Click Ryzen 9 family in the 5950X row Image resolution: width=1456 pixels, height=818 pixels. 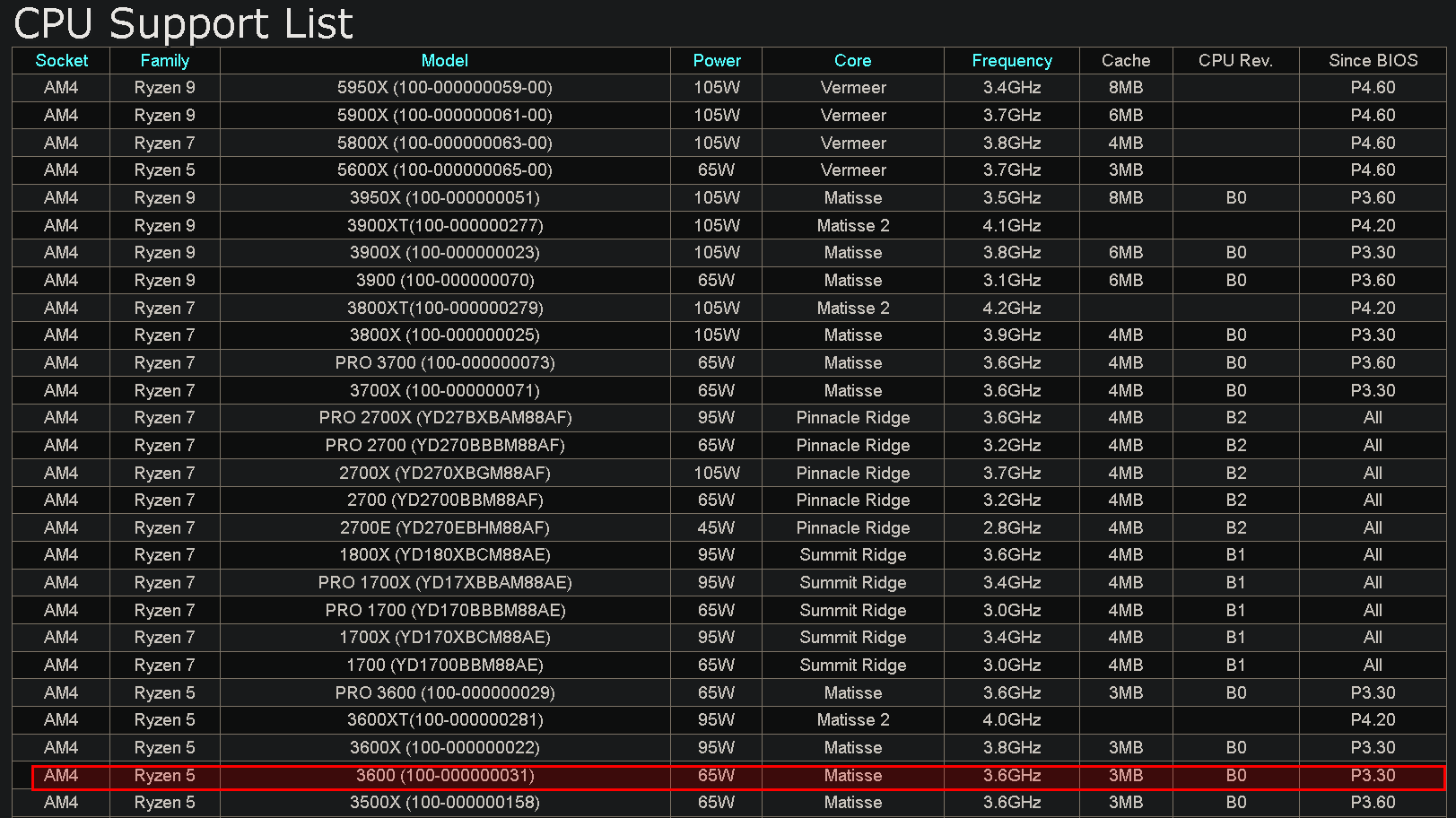tap(165, 88)
